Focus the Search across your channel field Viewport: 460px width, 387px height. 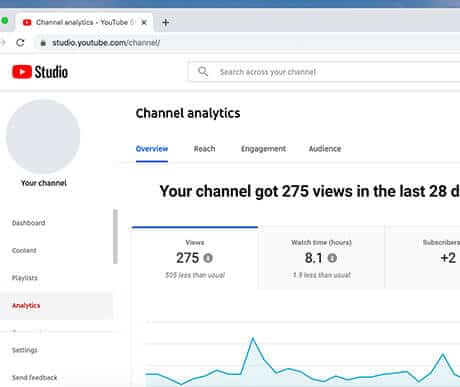[x=324, y=72]
